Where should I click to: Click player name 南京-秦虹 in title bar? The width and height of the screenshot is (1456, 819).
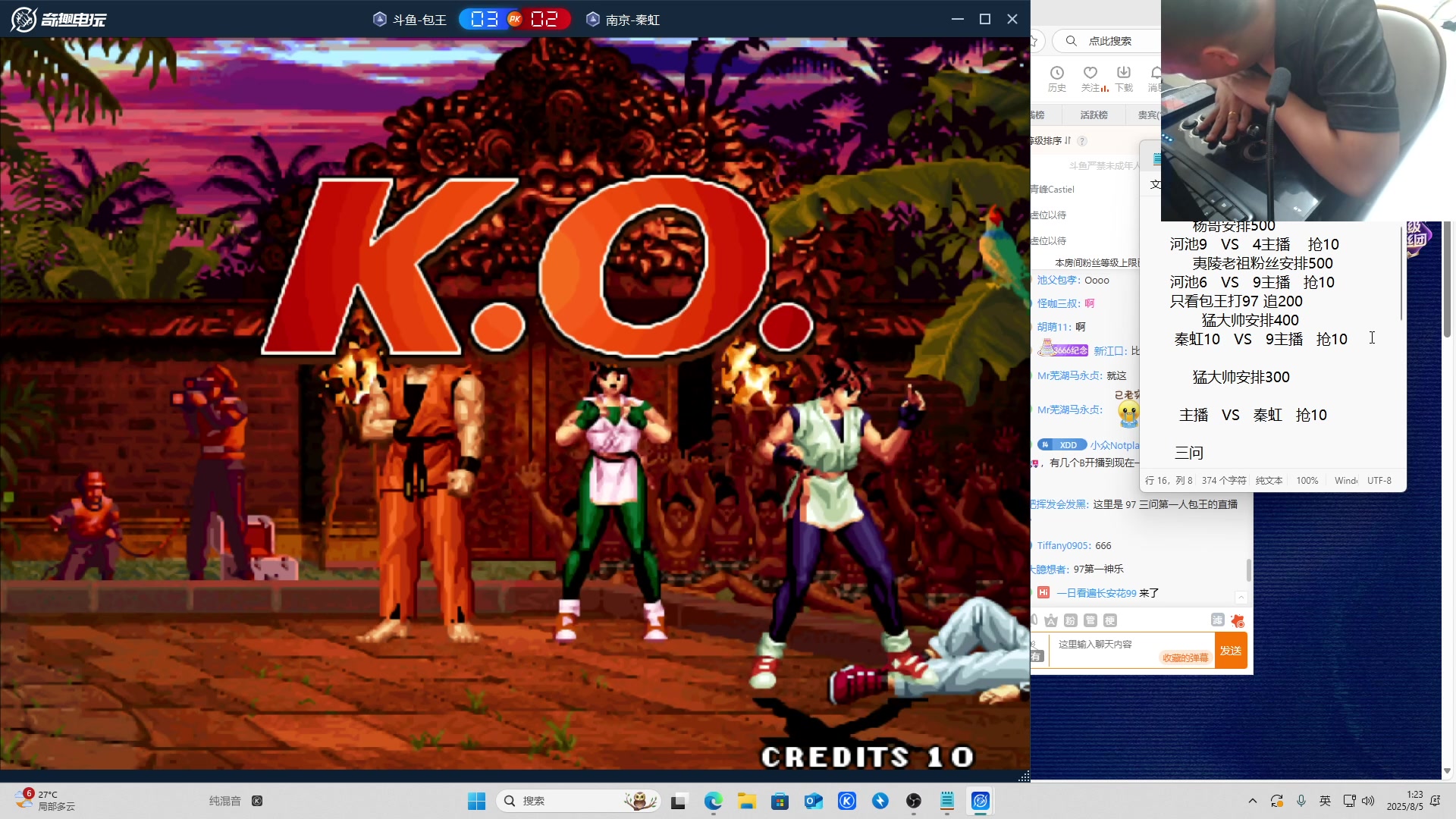tap(632, 20)
